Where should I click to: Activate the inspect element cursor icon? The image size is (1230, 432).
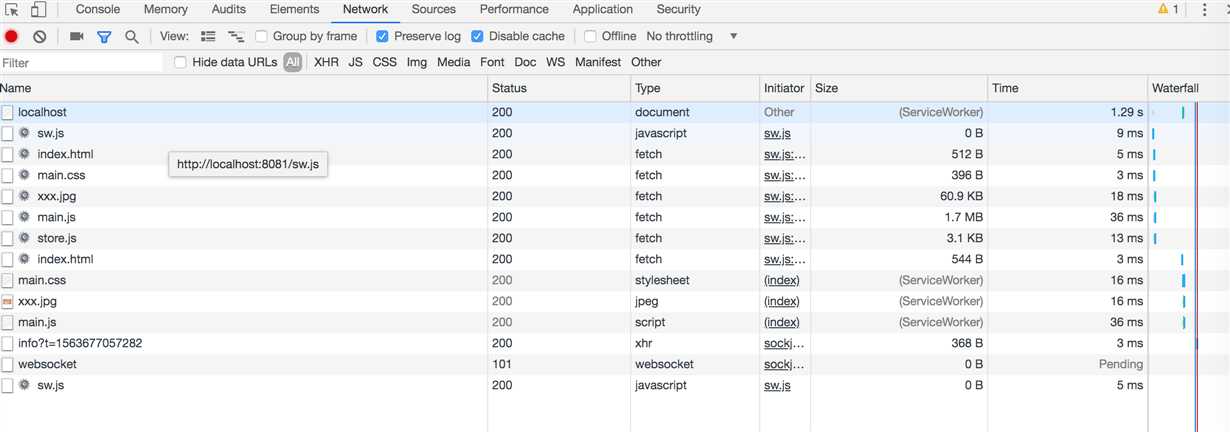click(12, 10)
